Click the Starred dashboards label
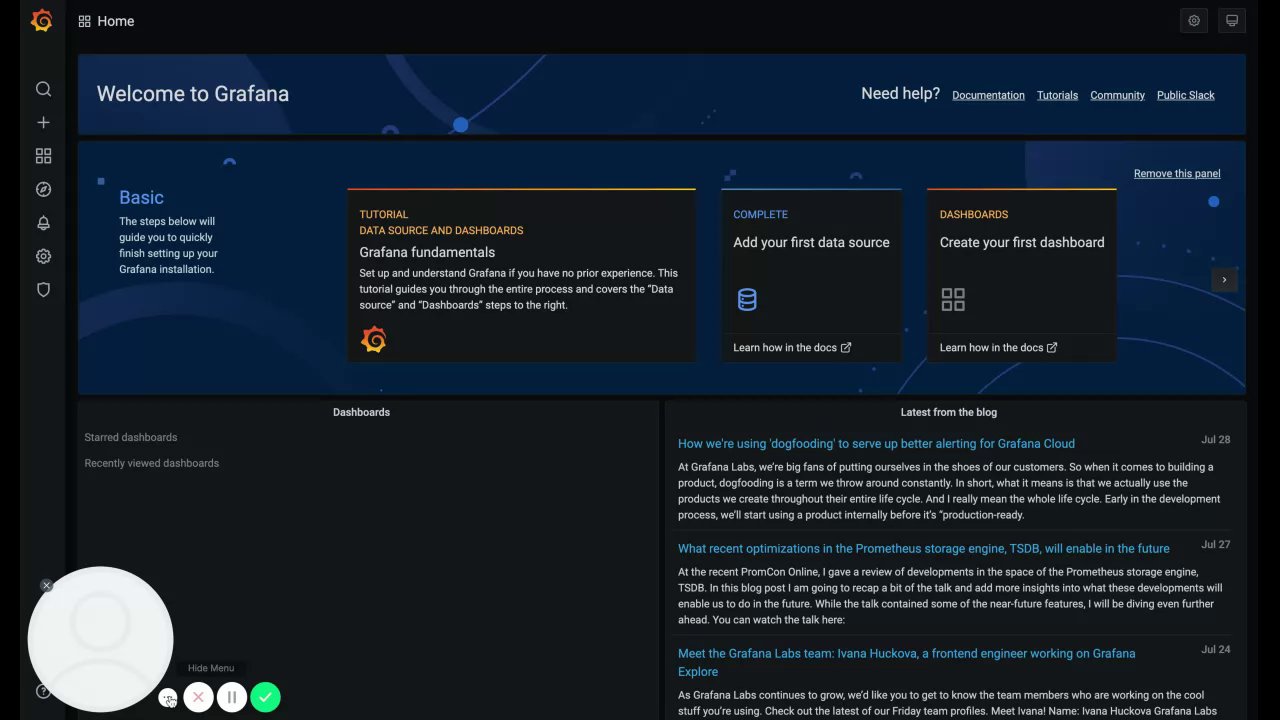This screenshot has width=1280, height=720. (131, 437)
